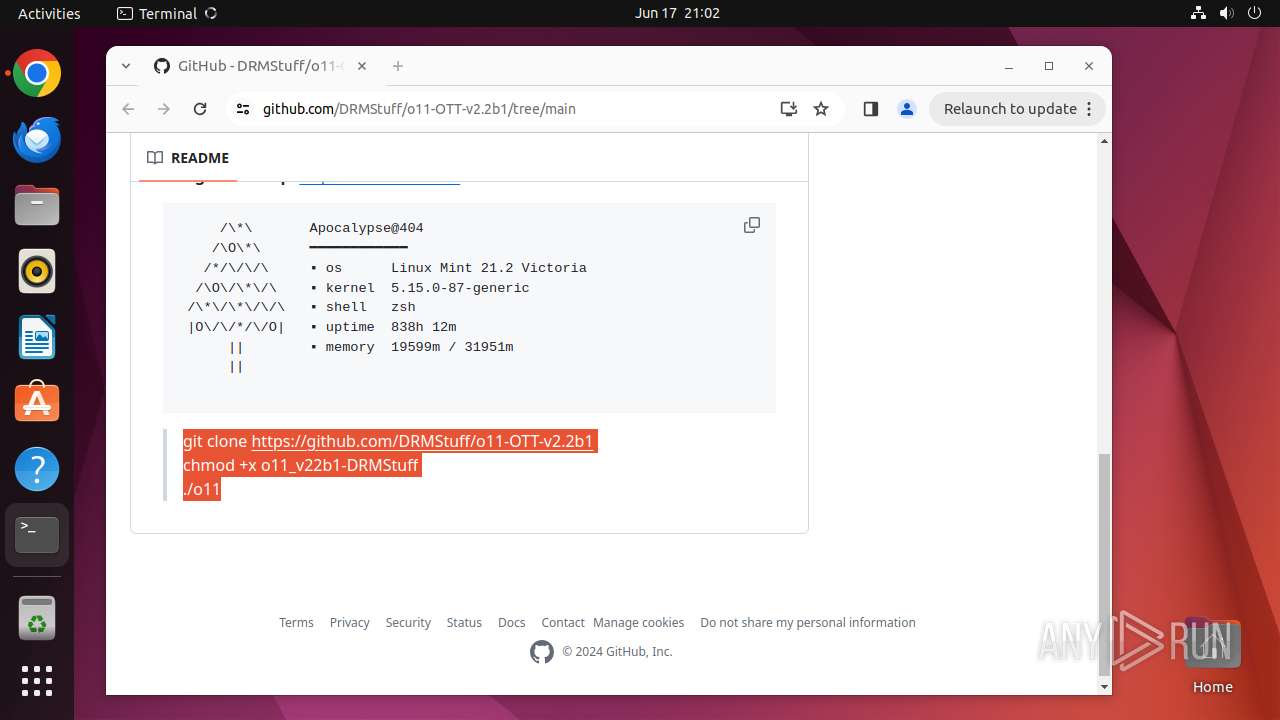Expand the tab search dropdown
1280x720 pixels.
126,66
